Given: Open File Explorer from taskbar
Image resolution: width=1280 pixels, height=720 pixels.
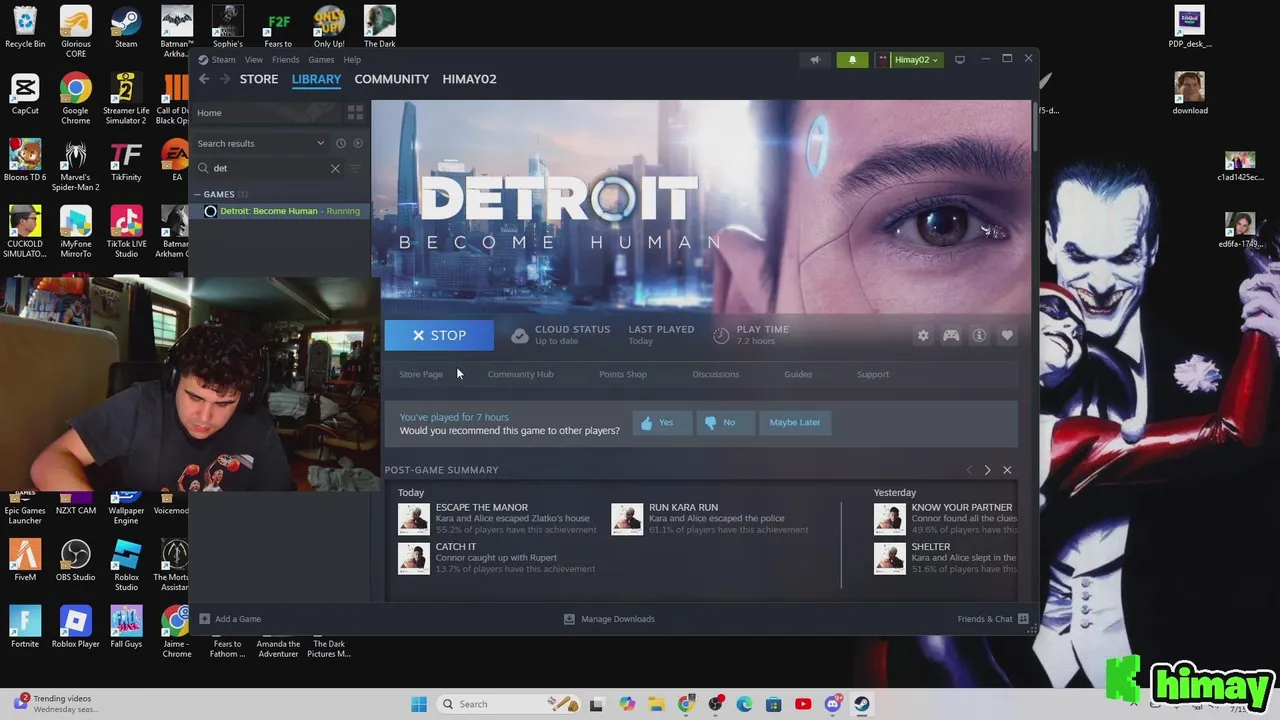Looking at the screenshot, I should point(657,704).
